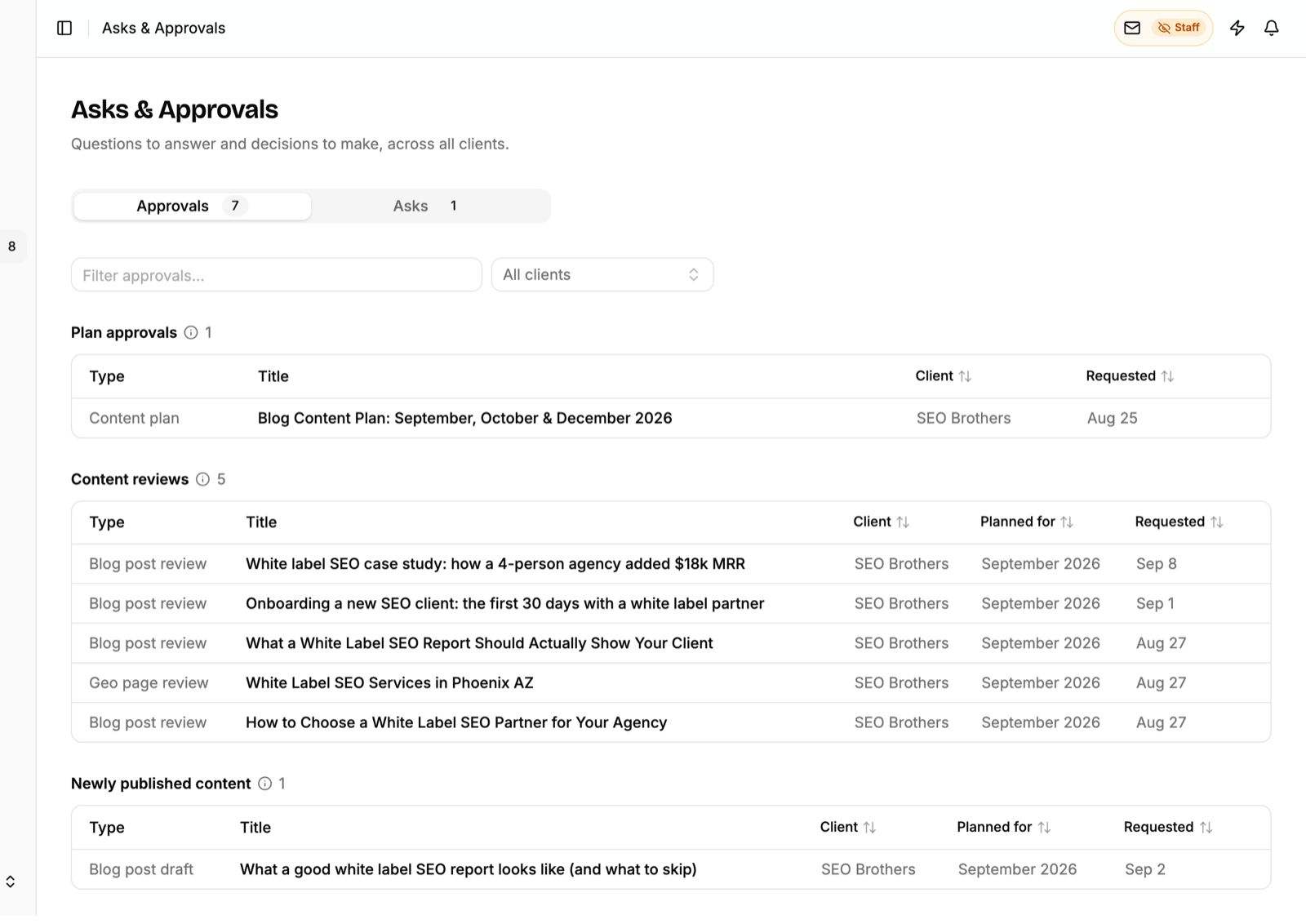This screenshot has height=924, width=1306.
Task: Sort Newly published content by Client
Action: pyautogui.click(x=848, y=827)
